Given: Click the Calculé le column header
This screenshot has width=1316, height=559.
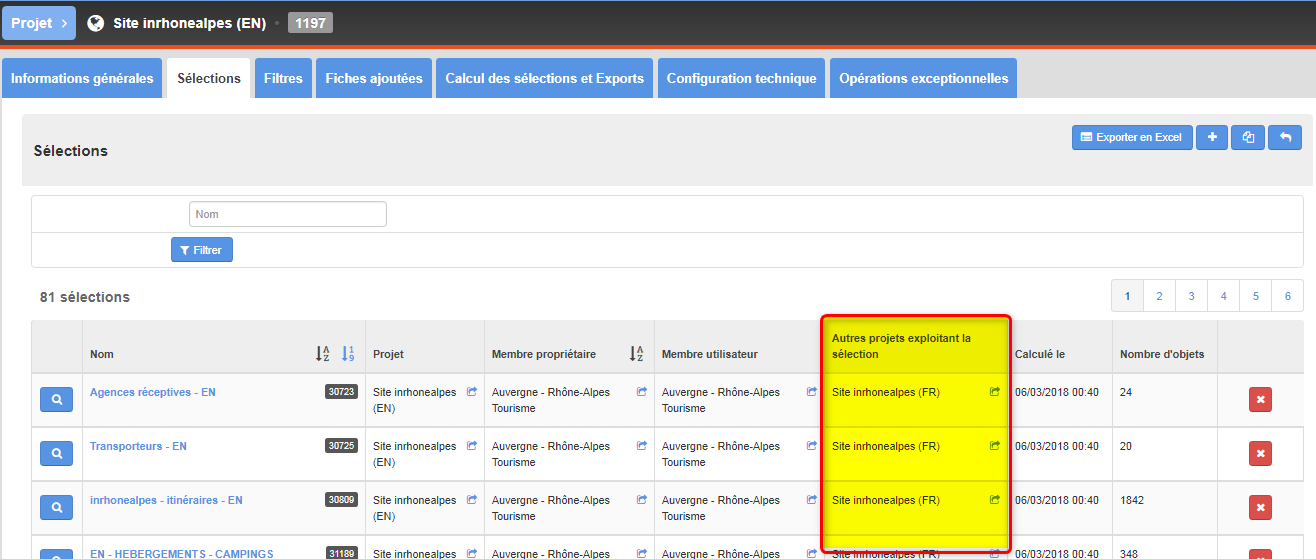Looking at the screenshot, I should coord(1040,354).
